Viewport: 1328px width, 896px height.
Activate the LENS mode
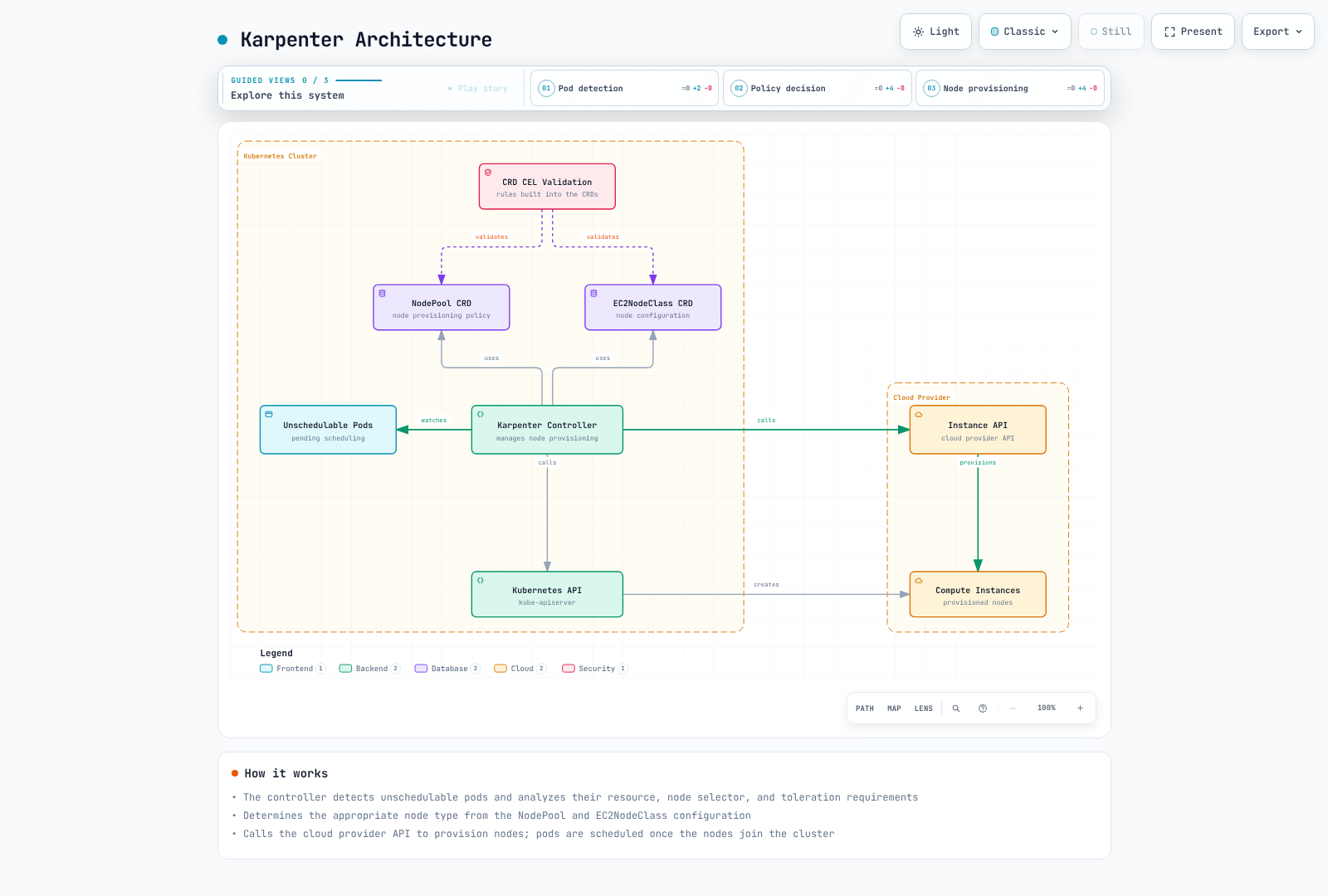pyautogui.click(x=924, y=709)
